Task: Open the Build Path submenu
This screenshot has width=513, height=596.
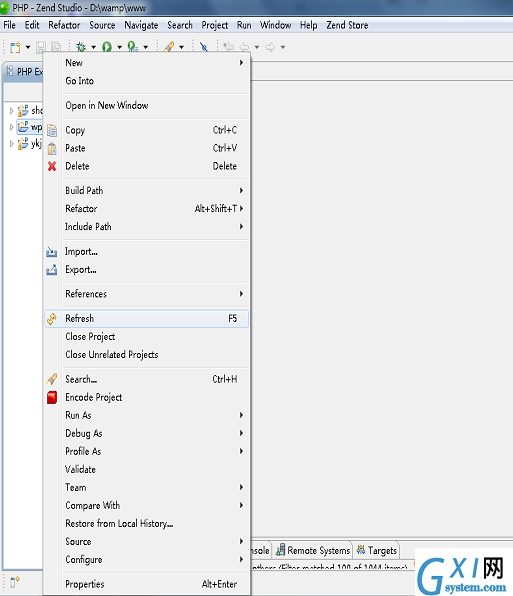Action: tap(147, 190)
